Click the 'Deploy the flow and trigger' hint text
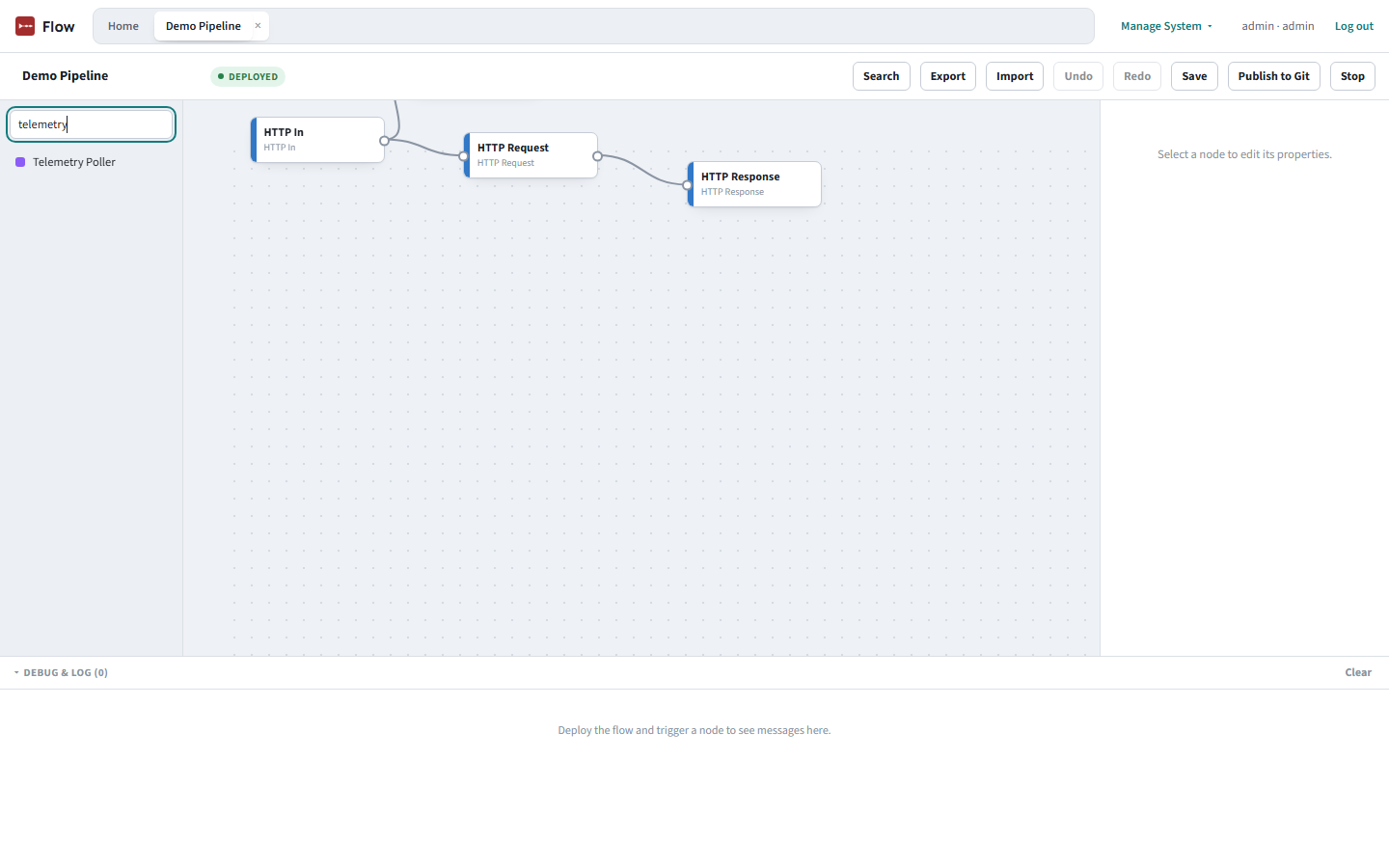The height and width of the screenshot is (868, 1389). click(694, 730)
